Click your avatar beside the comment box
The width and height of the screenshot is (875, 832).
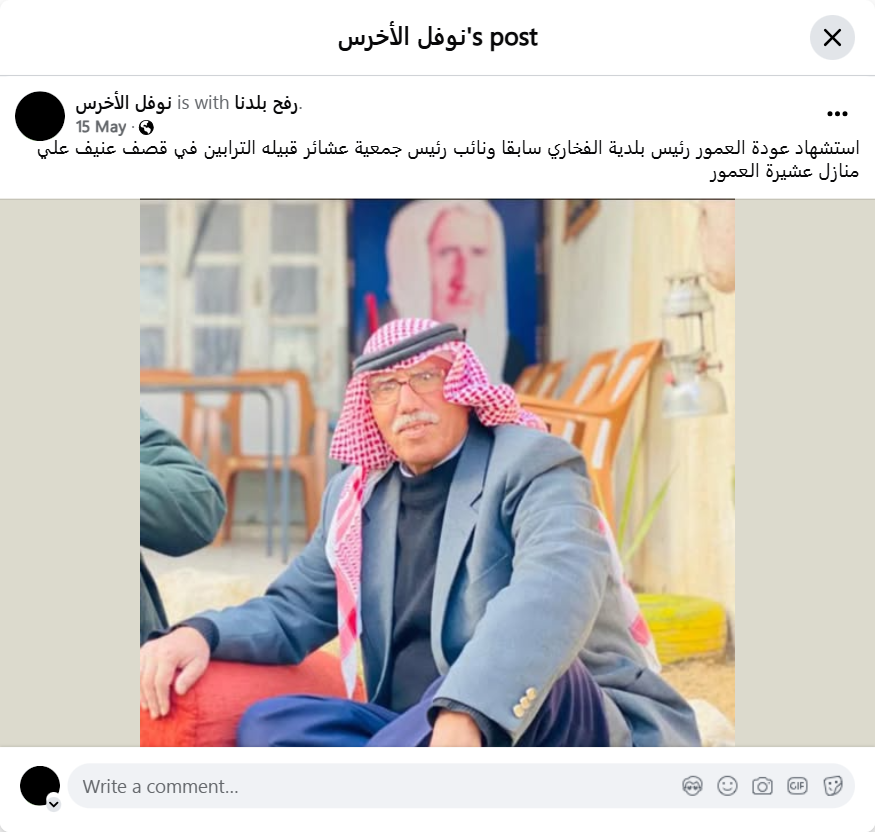point(40,786)
